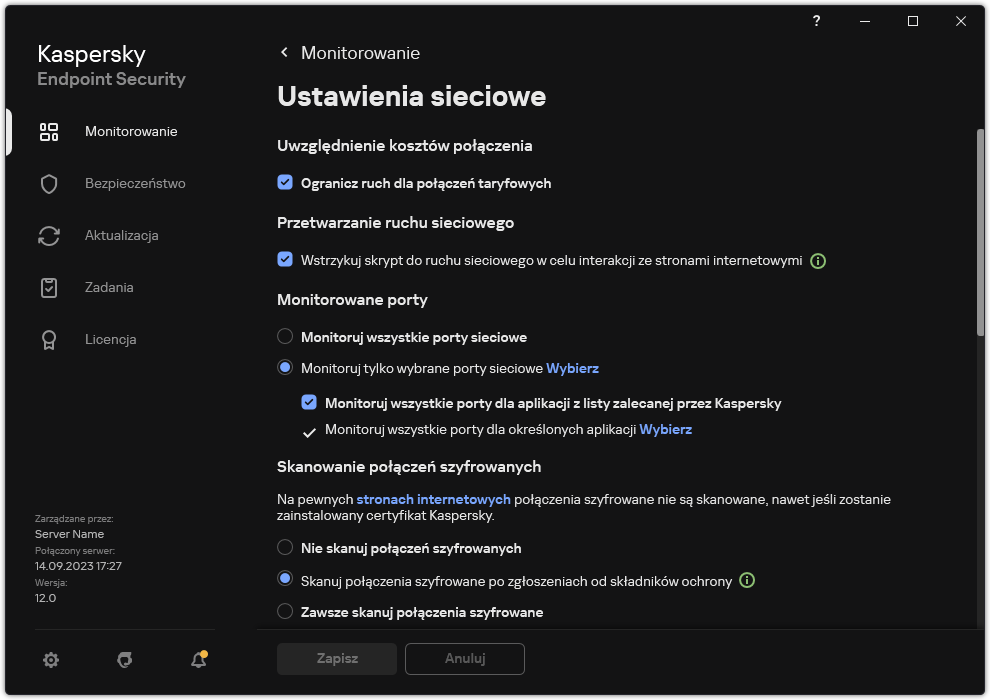Go back using the Monitorowanie back arrow

point(283,52)
